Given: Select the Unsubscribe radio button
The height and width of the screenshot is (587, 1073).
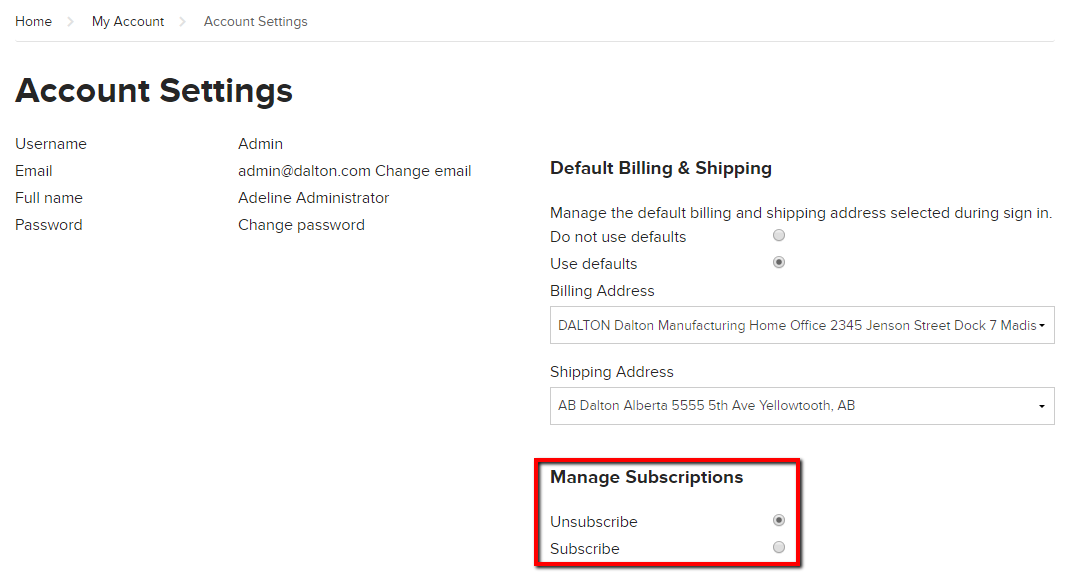Looking at the screenshot, I should (x=778, y=520).
